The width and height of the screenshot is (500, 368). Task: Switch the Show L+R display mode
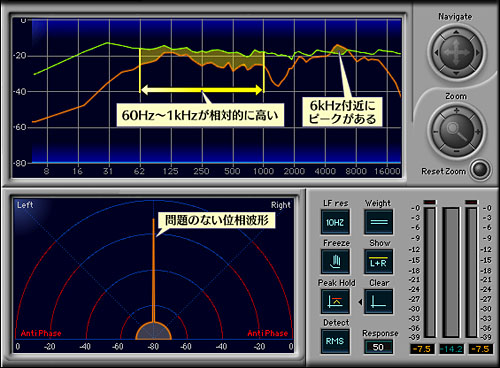tap(379, 262)
